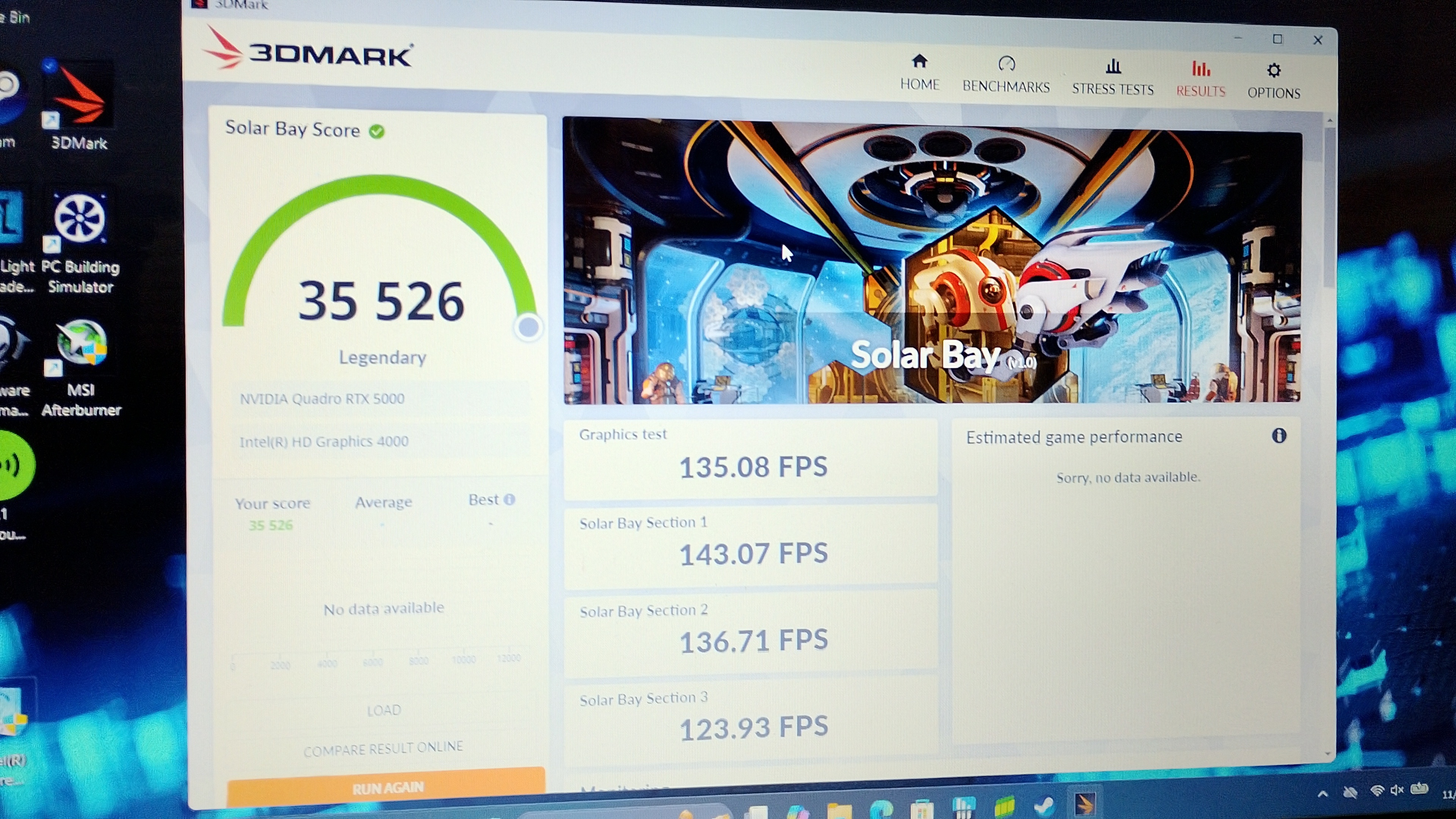Image resolution: width=1456 pixels, height=819 pixels.
Task: Open the Options gear icon
Action: pyautogui.click(x=1274, y=71)
